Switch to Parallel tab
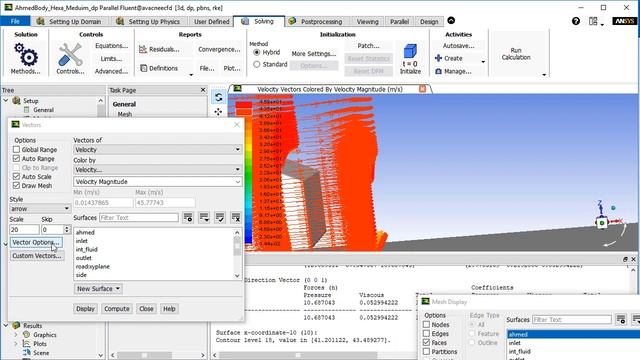This screenshot has height=360, width=640. click(x=399, y=22)
